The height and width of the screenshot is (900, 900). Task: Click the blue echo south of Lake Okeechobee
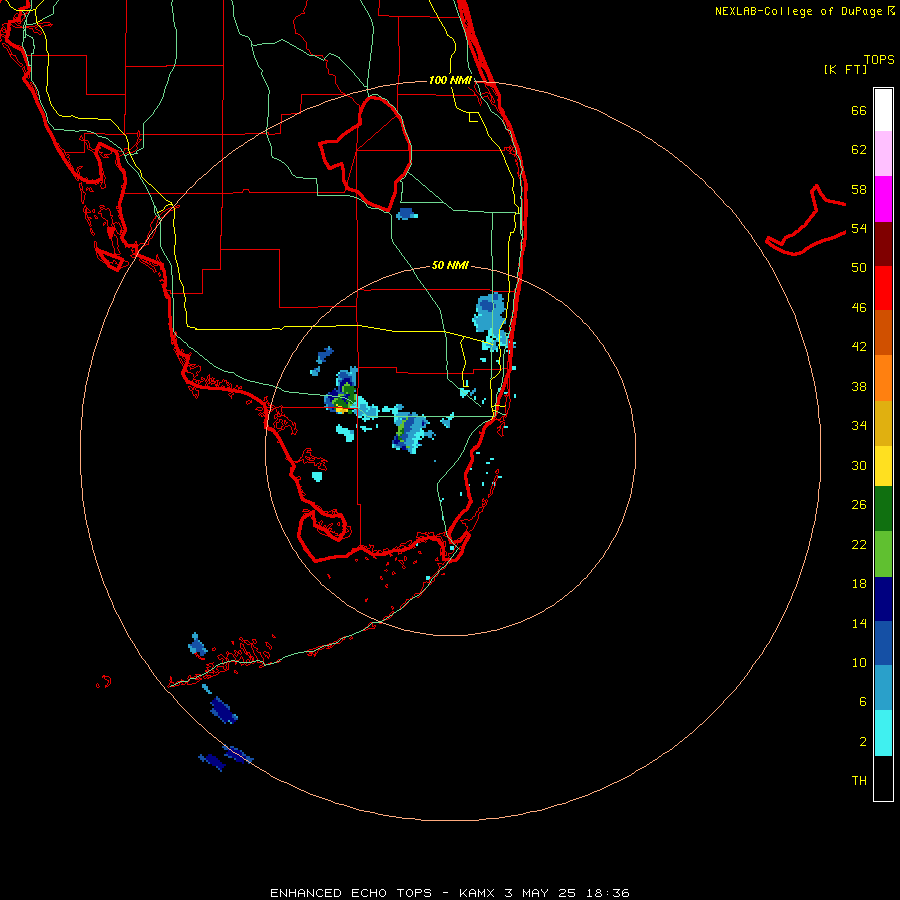(x=406, y=214)
